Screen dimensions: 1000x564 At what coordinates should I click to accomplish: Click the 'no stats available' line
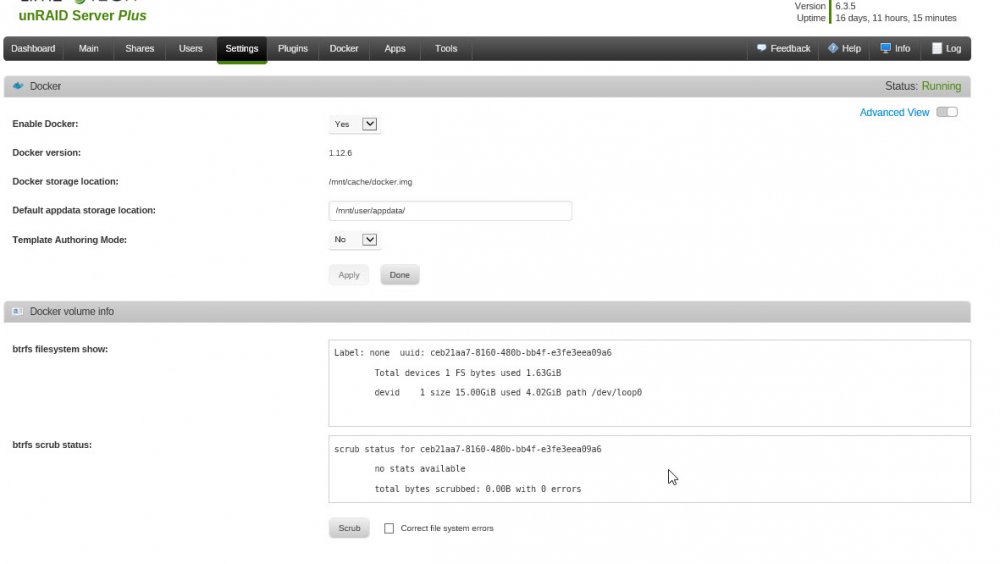coord(420,469)
